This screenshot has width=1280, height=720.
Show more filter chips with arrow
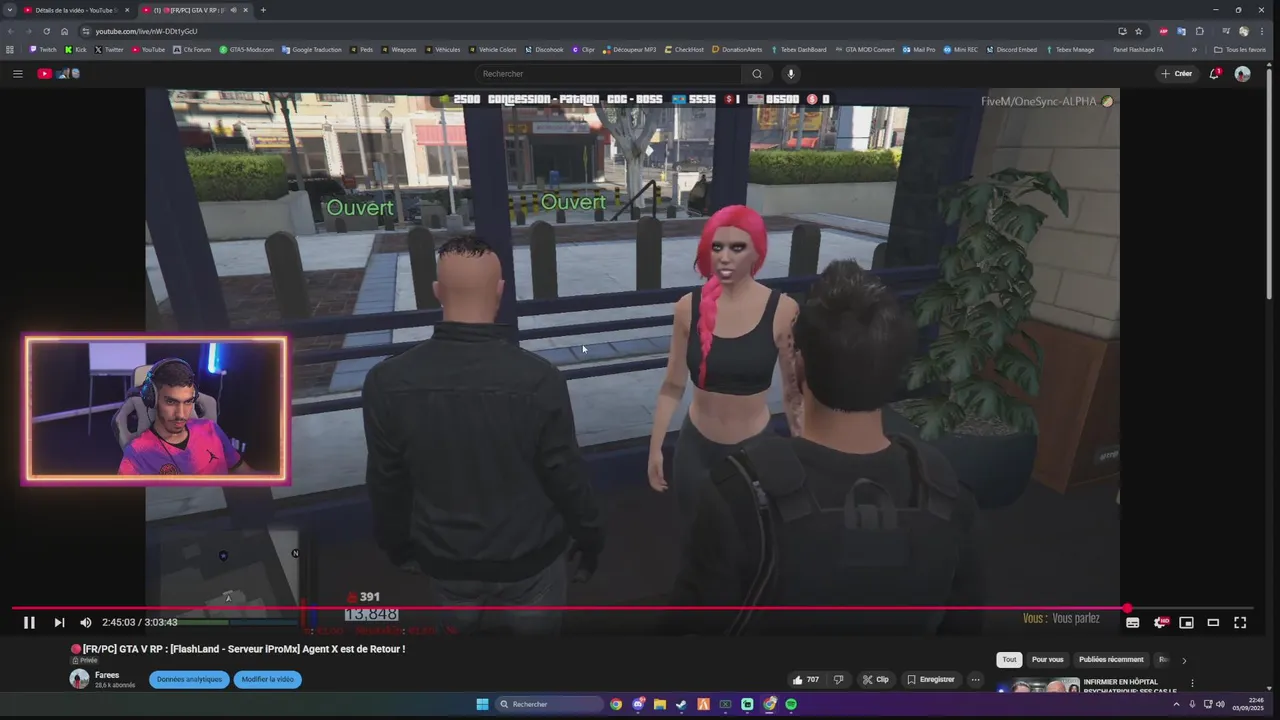(1184, 660)
